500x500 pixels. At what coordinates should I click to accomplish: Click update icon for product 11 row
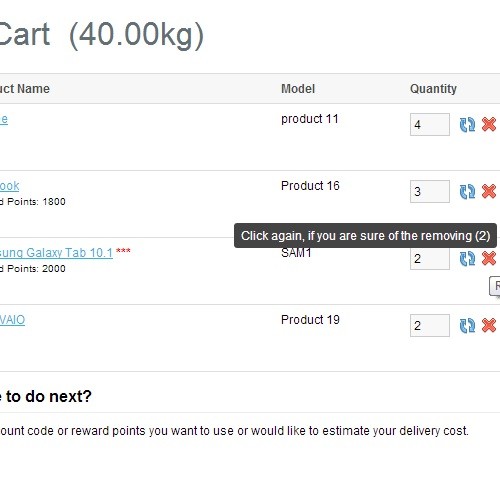click(x=467, y=125)
